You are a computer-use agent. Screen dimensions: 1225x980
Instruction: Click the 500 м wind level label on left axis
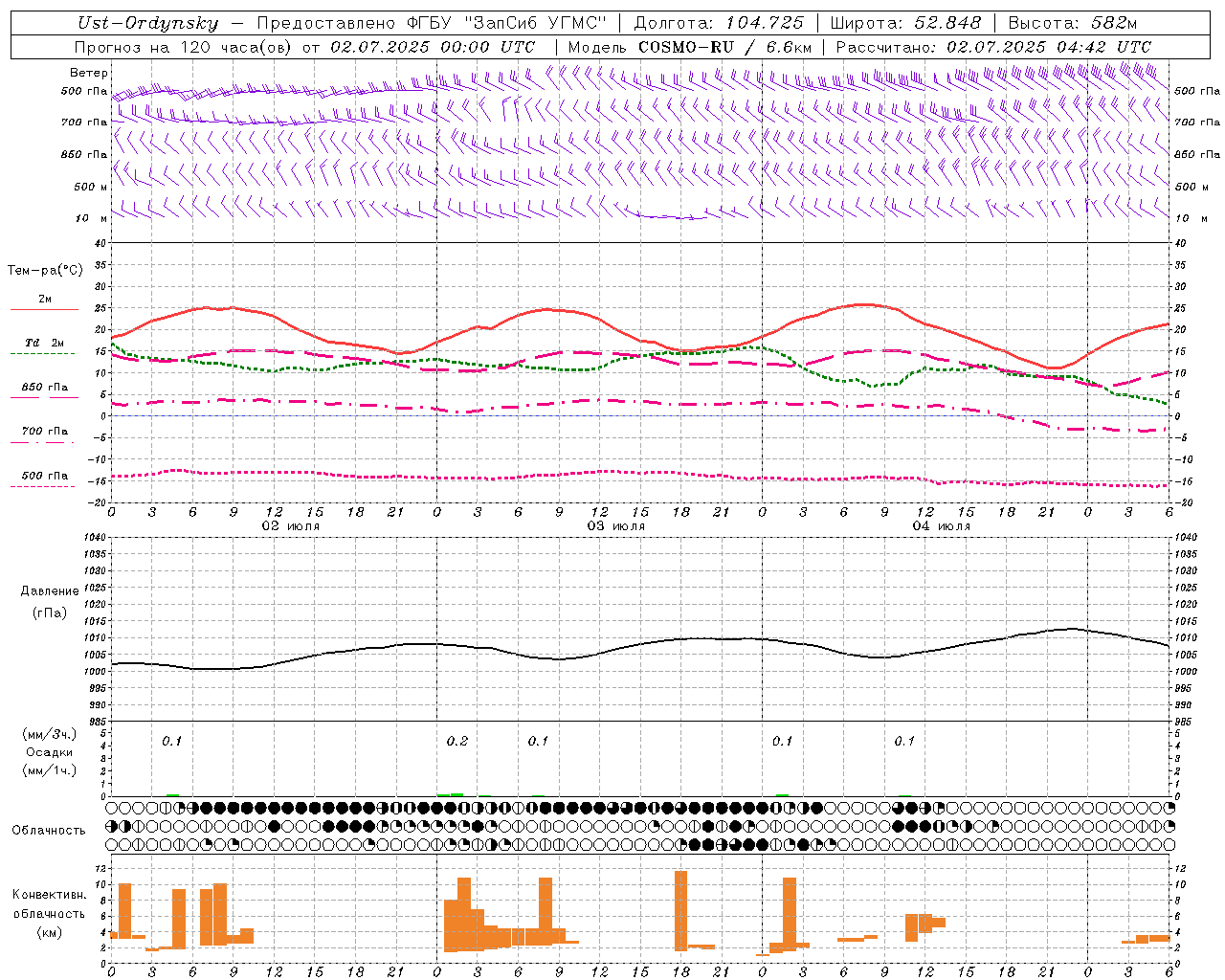point(91,187)
